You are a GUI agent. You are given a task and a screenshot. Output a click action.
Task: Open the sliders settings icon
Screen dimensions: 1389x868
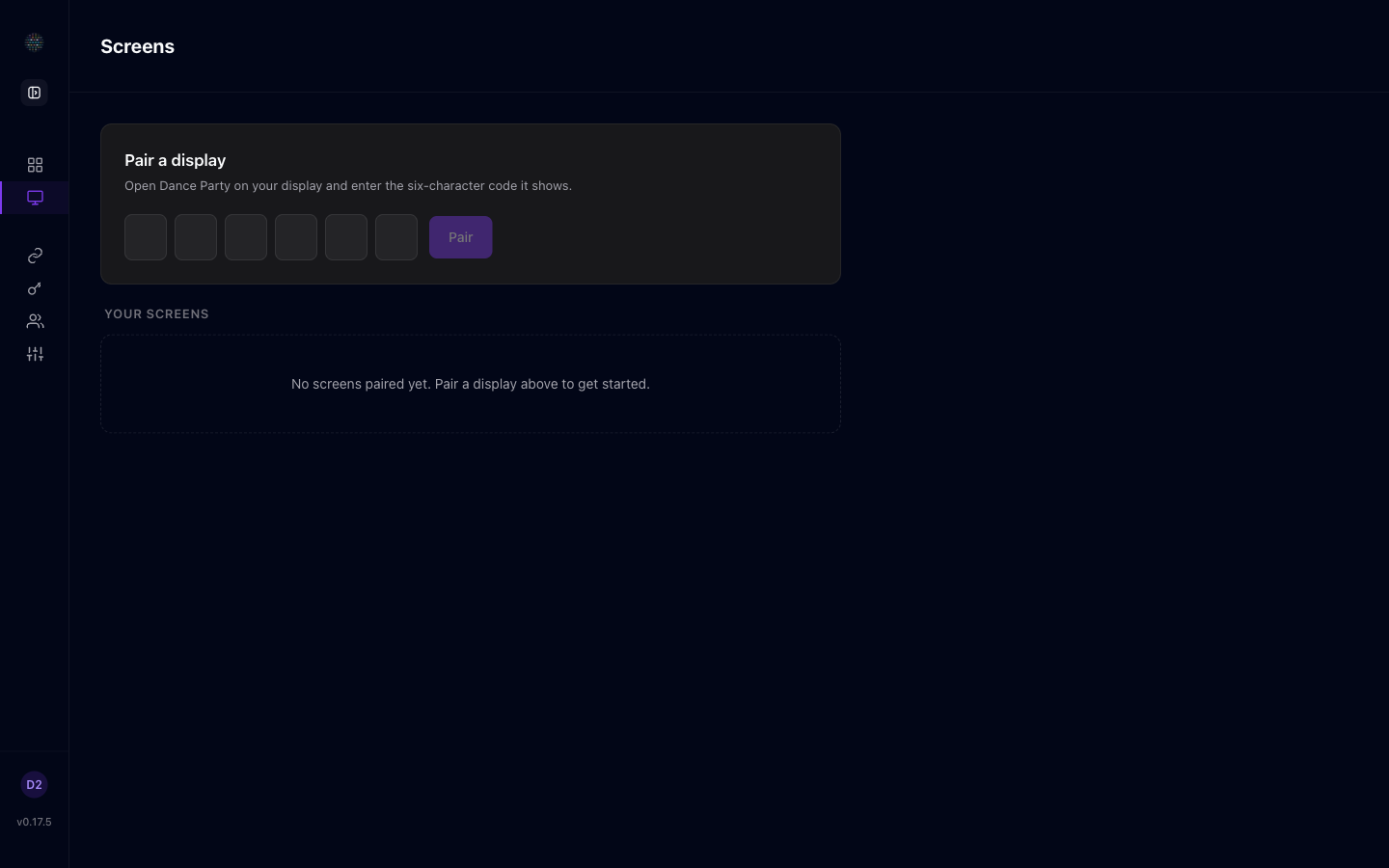pyautogui.click(x=35, y=354)
